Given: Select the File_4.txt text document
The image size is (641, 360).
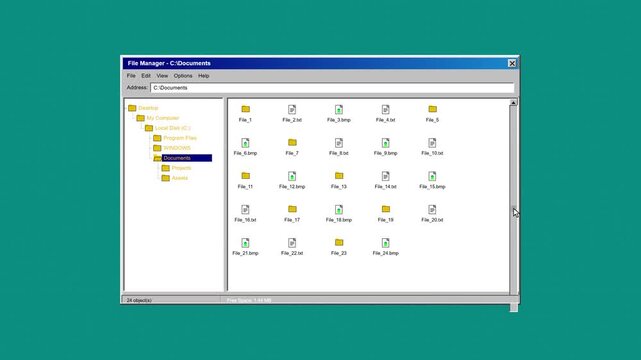Looking at the screenshot, I should 385,110.
